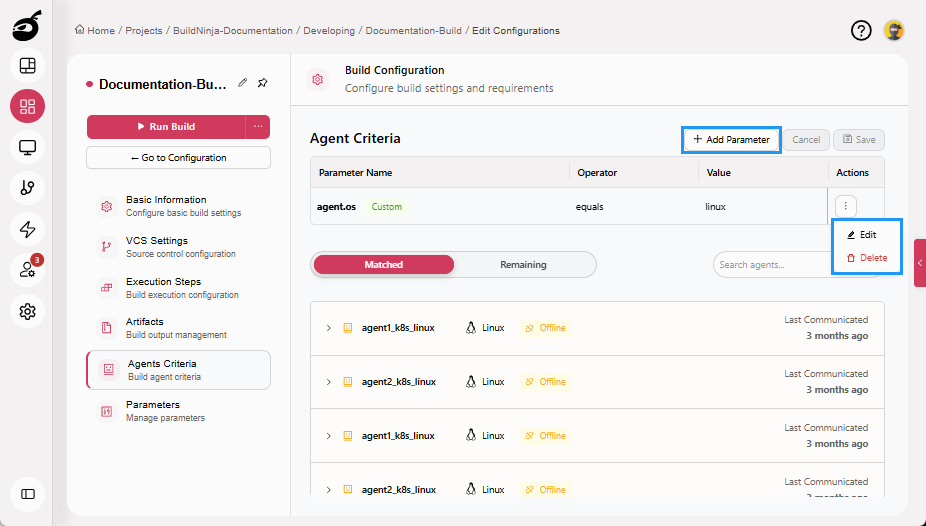926x526 pixels.
Task: Click the Value column header
Action: click(719, 172)
